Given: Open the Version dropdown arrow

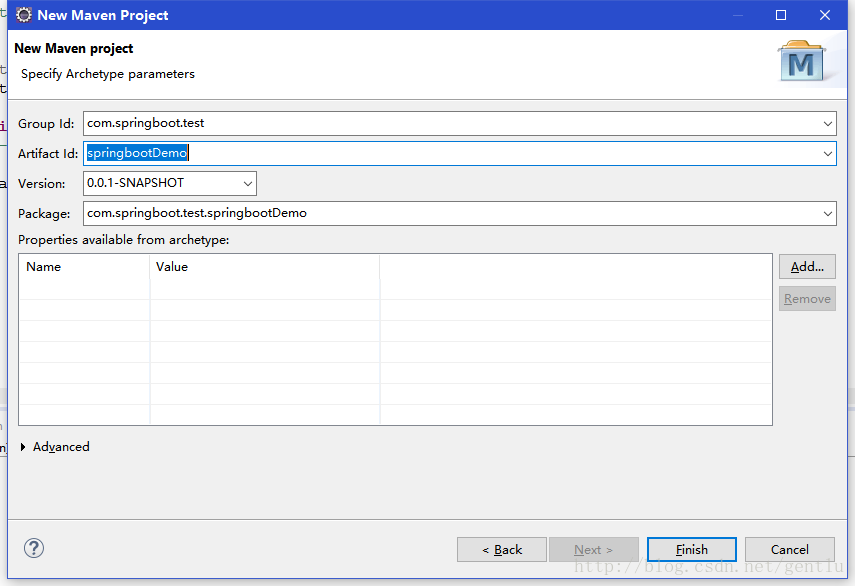Looking at the screenshot, I should pos(248,184).
